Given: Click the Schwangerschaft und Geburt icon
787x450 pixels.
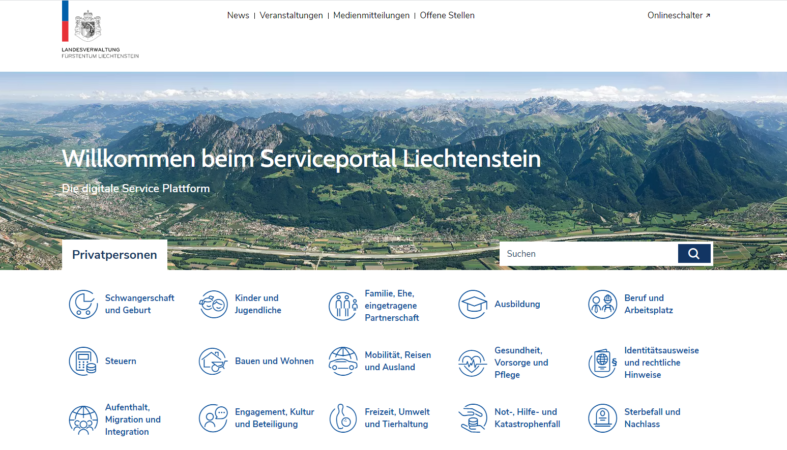Looking at the screenshot, I should [x=82, y=304].
